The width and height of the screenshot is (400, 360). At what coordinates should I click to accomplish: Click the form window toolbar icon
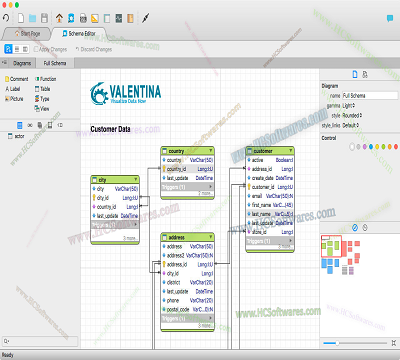click(107, 18)
